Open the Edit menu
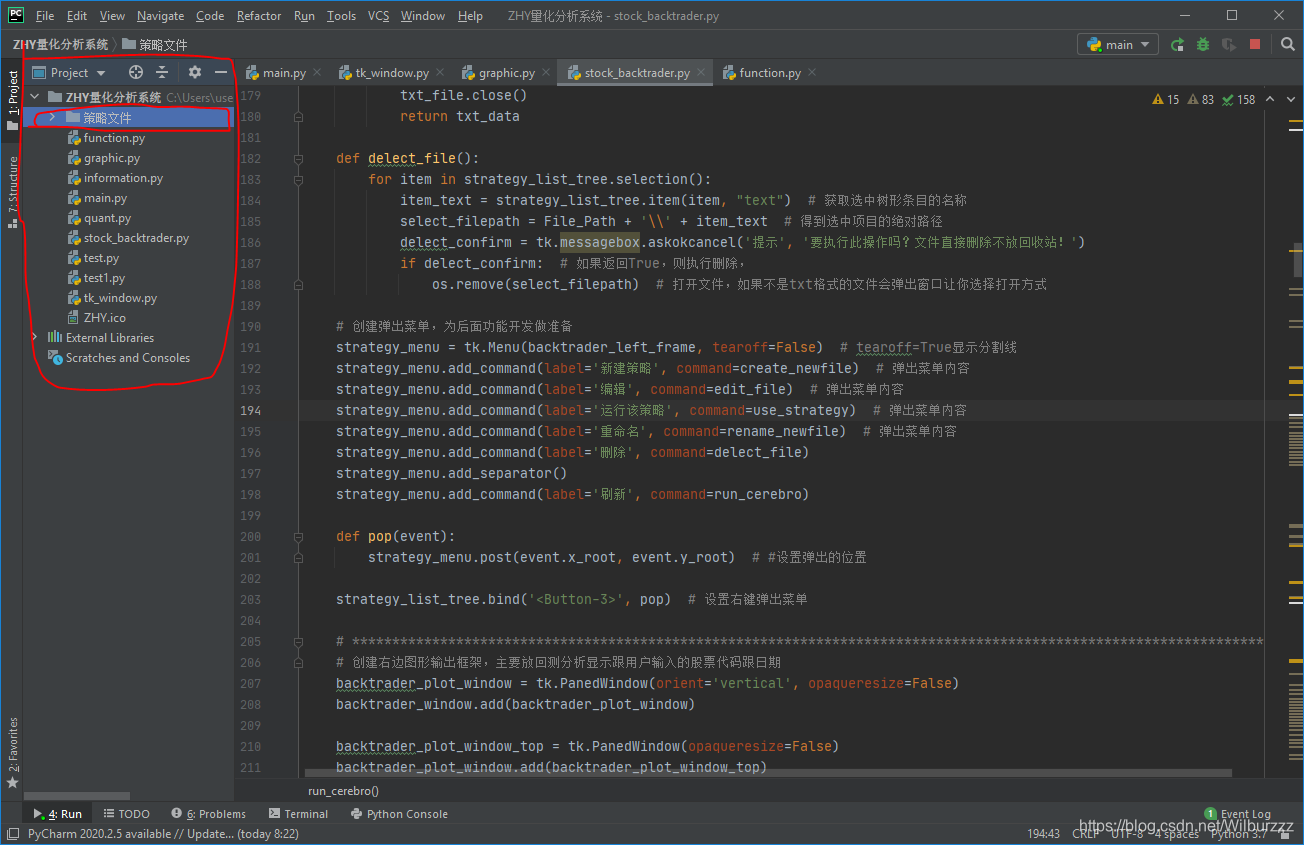The height and width of the screenshot is (845, 1304). 77,16
